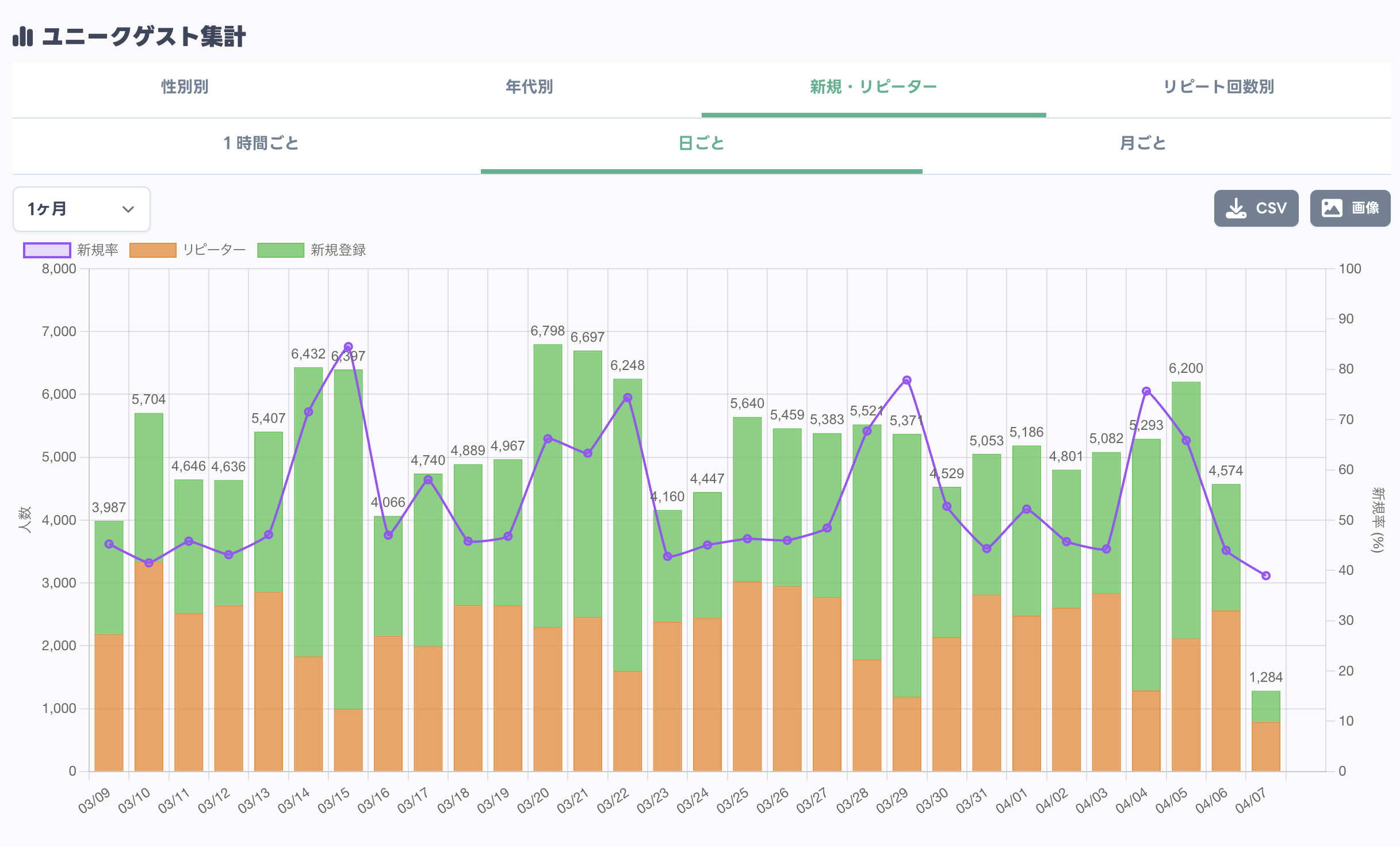
Task: Click the picture icon on the 画像 button
Action: [1332, 208]
